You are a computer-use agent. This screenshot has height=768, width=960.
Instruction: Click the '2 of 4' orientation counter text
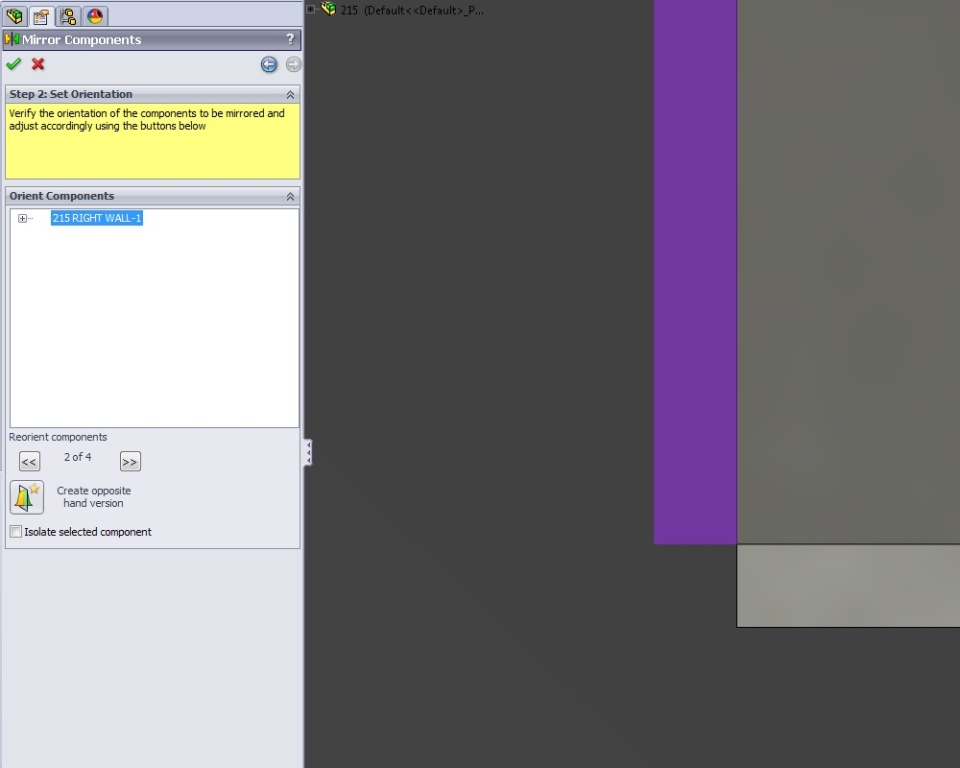pyautogui.click(x=78, y=457)
